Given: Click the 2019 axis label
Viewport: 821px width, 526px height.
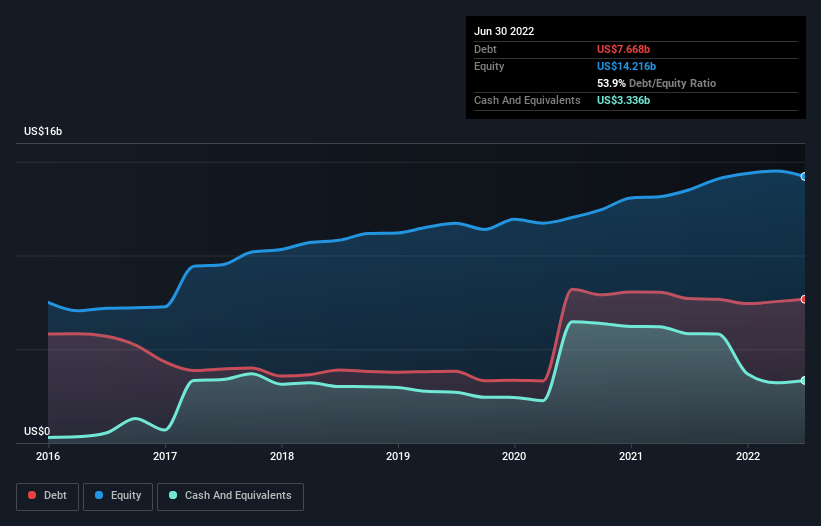Looking at the screenshot, I should 398,456.
